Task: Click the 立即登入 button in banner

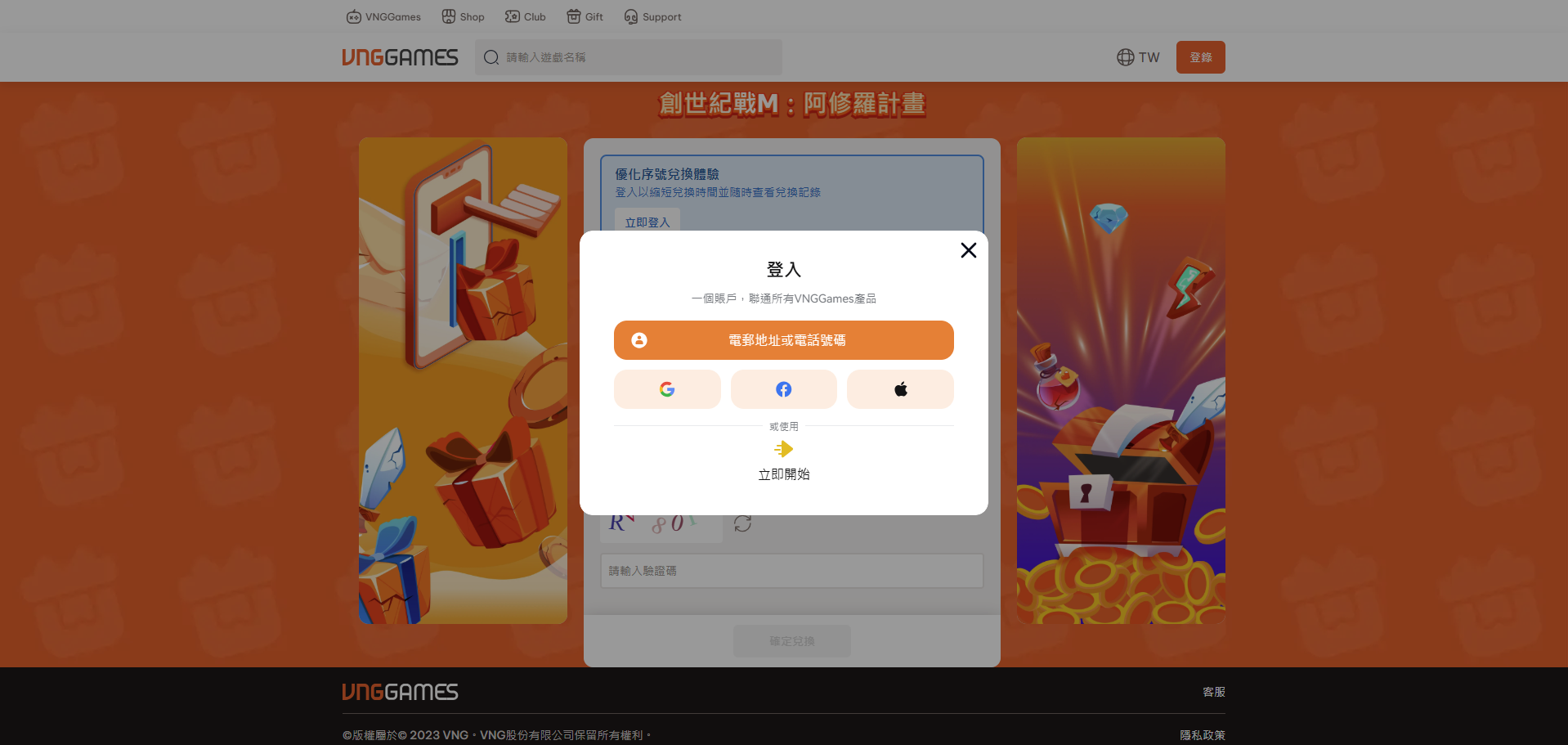Action: [x=647, y=222]
